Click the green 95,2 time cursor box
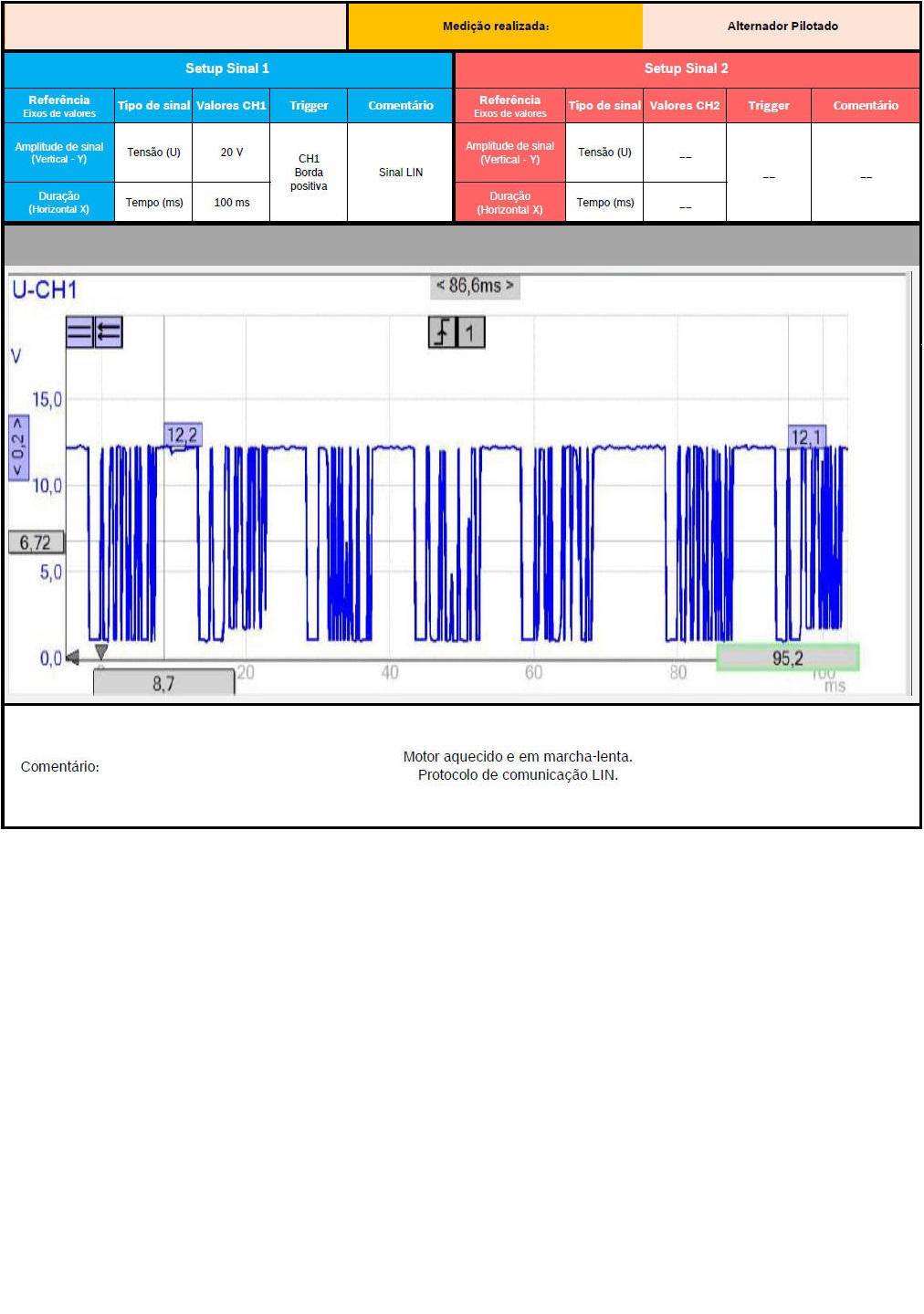Viewport: 924px width, 1314px height. [x=787, y=657]
